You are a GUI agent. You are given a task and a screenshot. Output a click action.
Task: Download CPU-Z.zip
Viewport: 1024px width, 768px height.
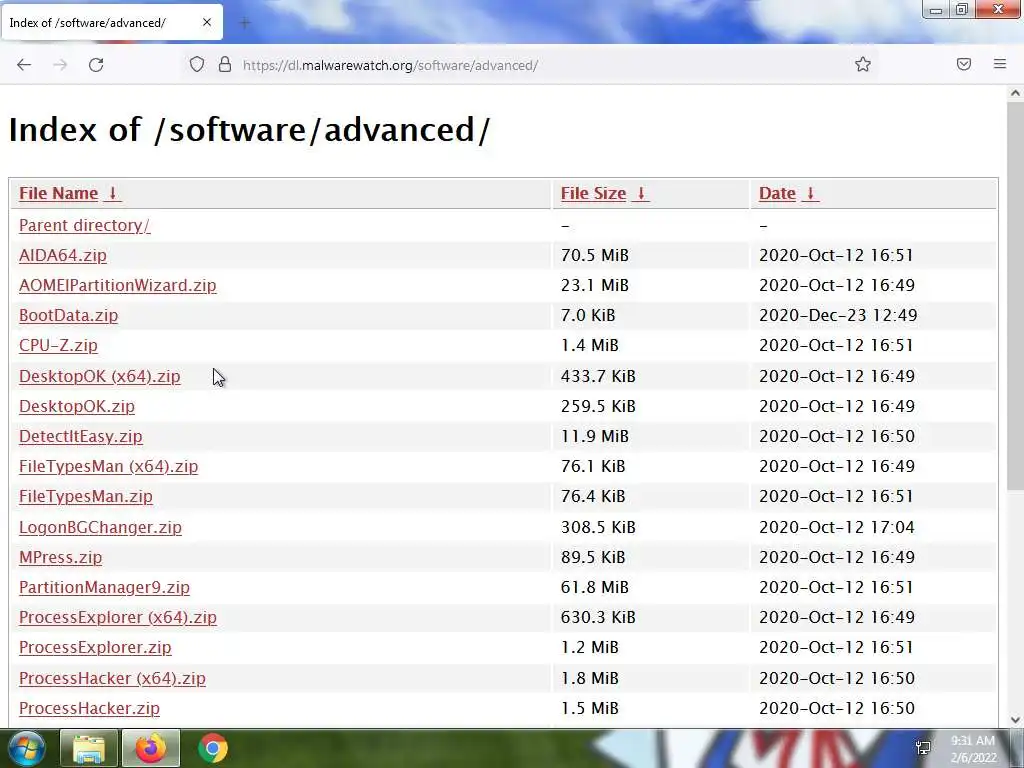pos(58,345)
